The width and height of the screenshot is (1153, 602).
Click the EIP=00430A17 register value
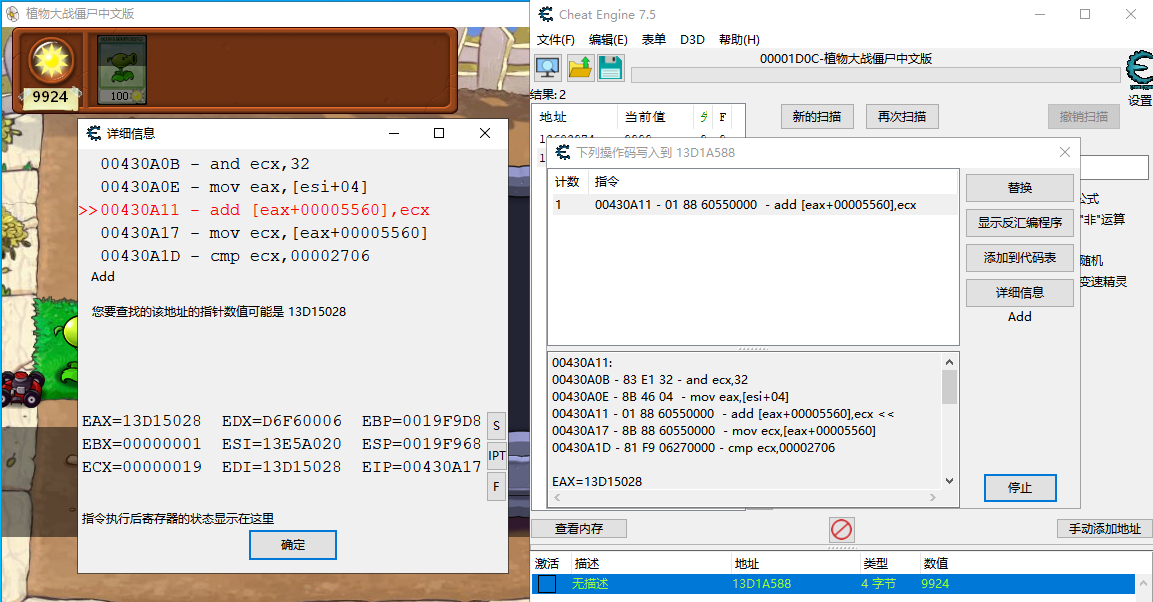point(421,467)
